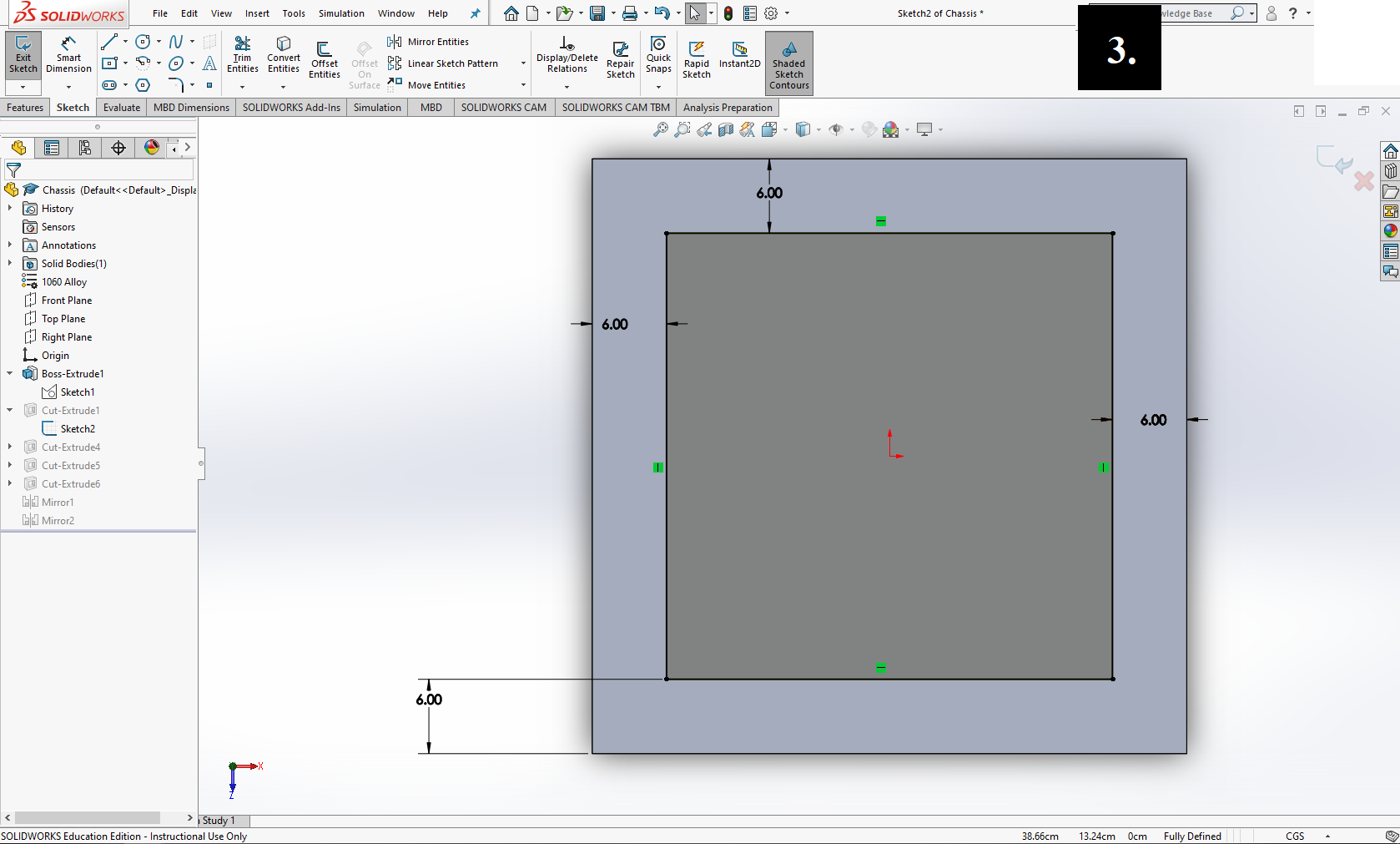
Task: Collapse Cut-Extrude1 feature node
Action: coord(10,411)
